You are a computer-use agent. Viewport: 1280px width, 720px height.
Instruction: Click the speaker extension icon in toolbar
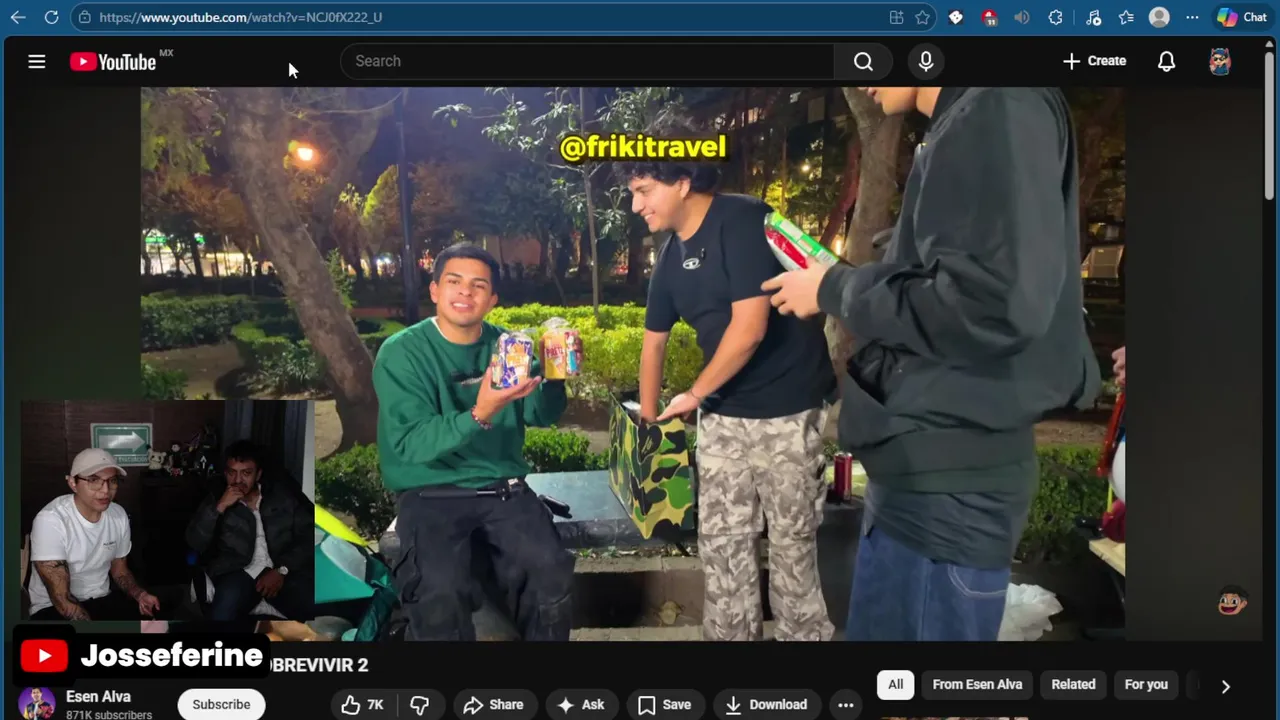(x=1021, y=17)
